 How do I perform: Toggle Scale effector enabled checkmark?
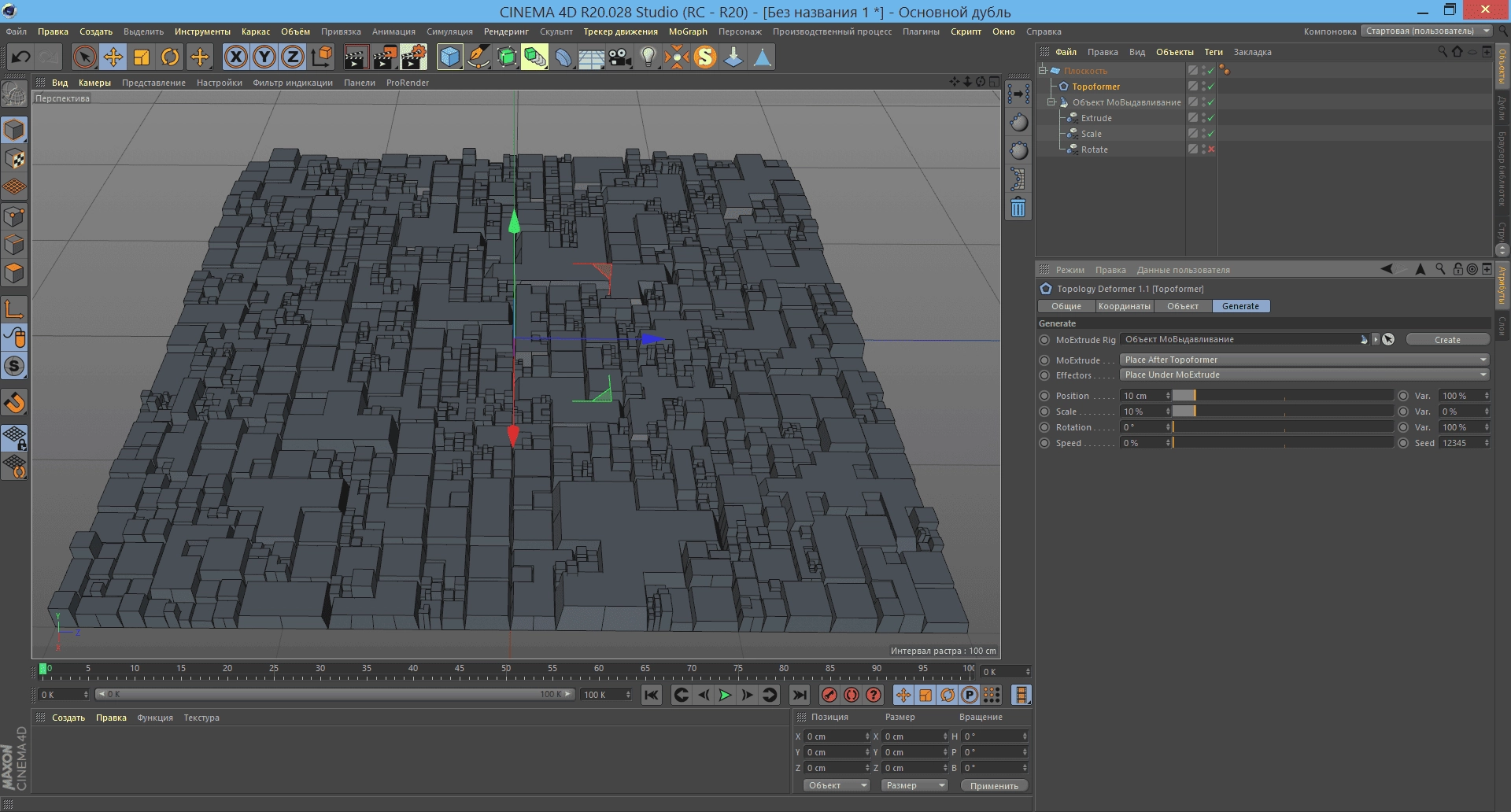1211,134
